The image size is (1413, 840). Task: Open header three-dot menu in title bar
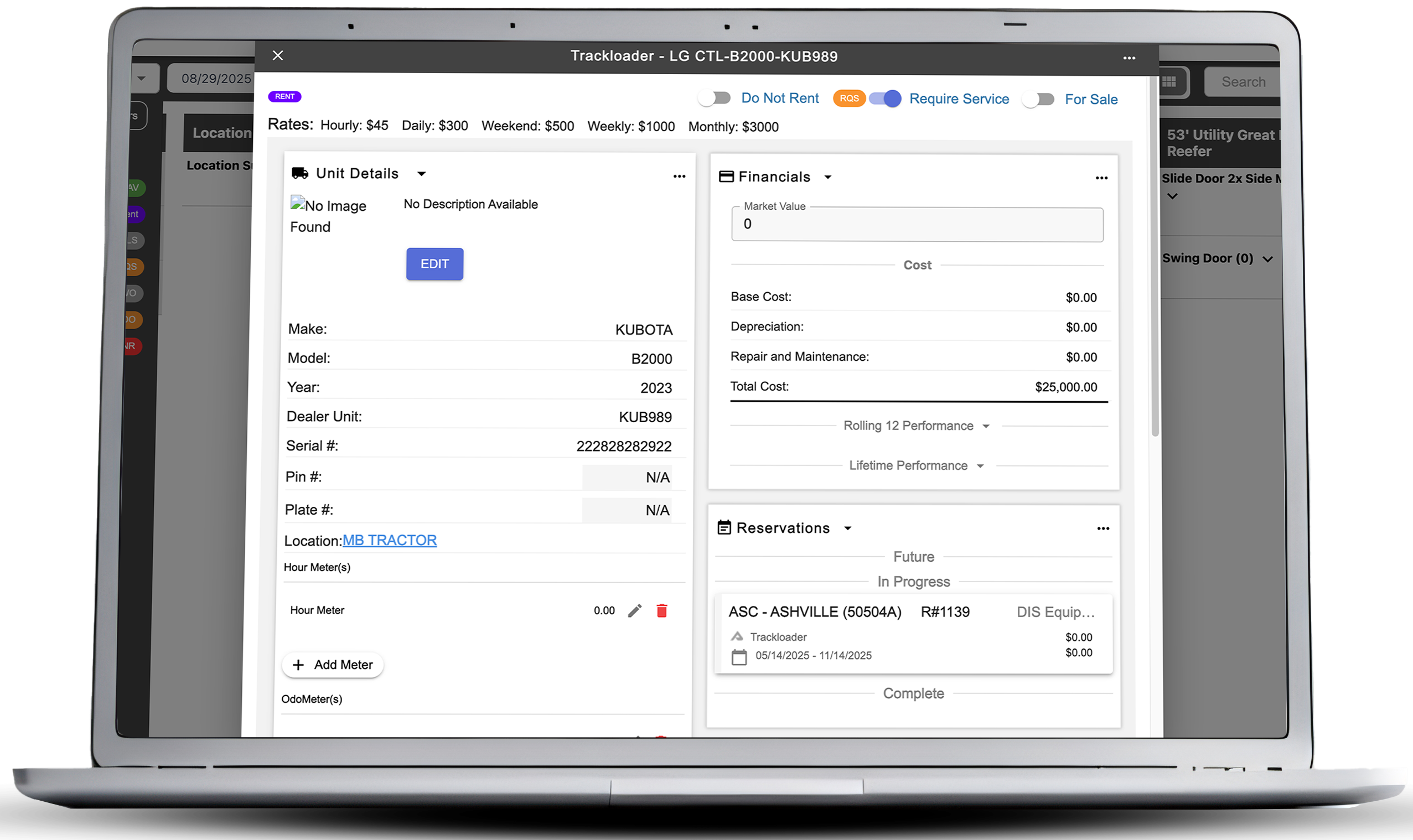click(x=1129, y=58)
